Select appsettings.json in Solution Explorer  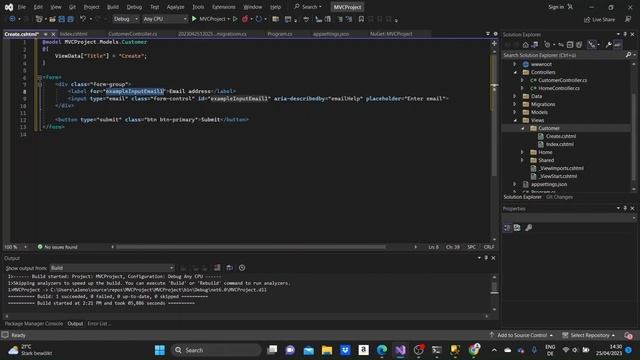click(x=549, y=184)
